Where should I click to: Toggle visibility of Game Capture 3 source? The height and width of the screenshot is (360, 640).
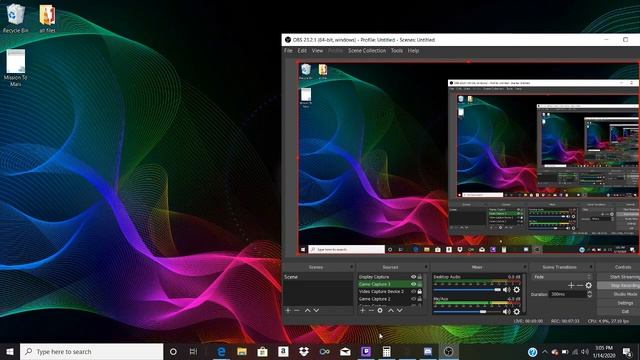coord(413,284)
